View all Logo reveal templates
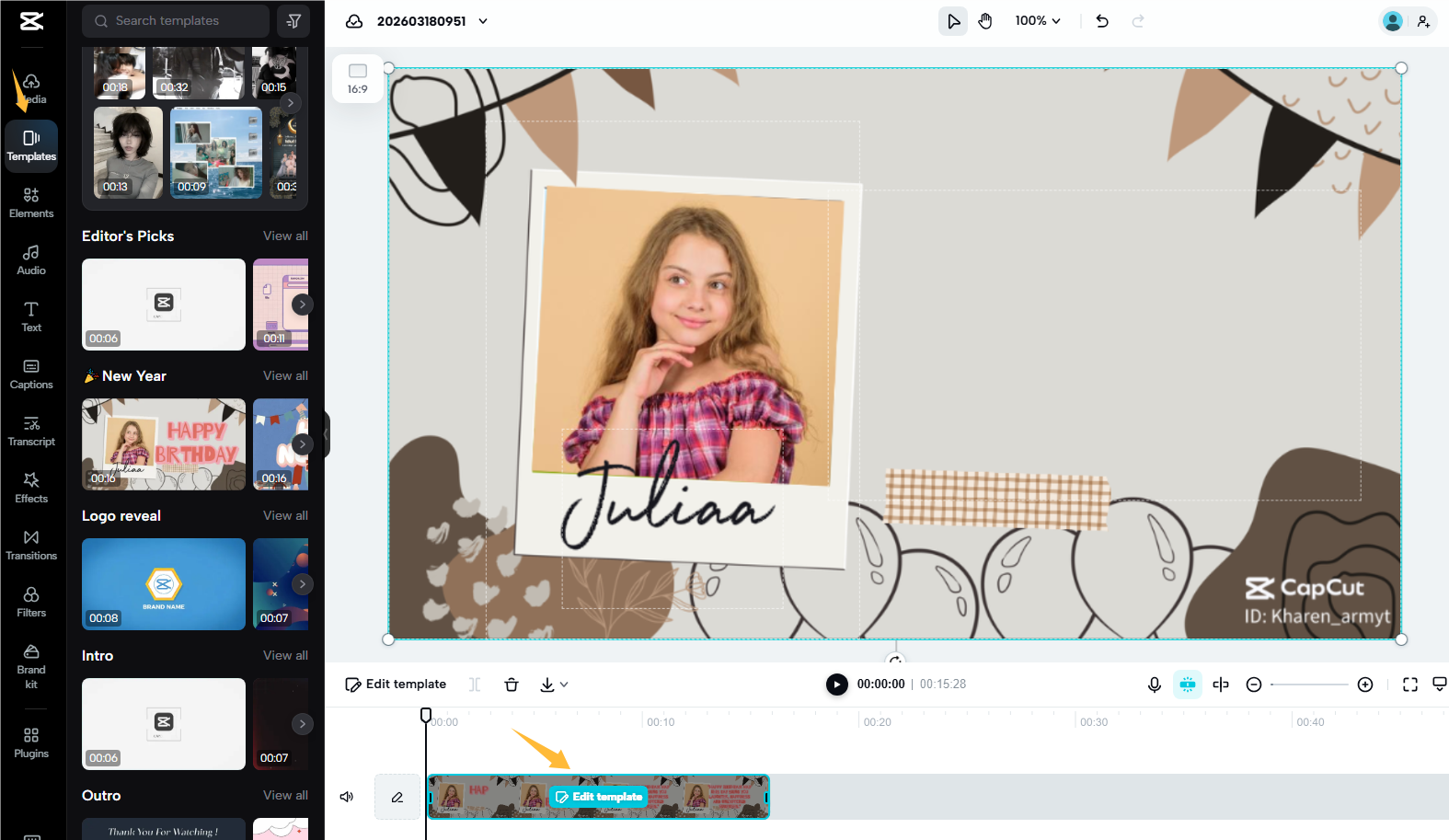This screenshot has height=840, width=1449. coord(285,516)
